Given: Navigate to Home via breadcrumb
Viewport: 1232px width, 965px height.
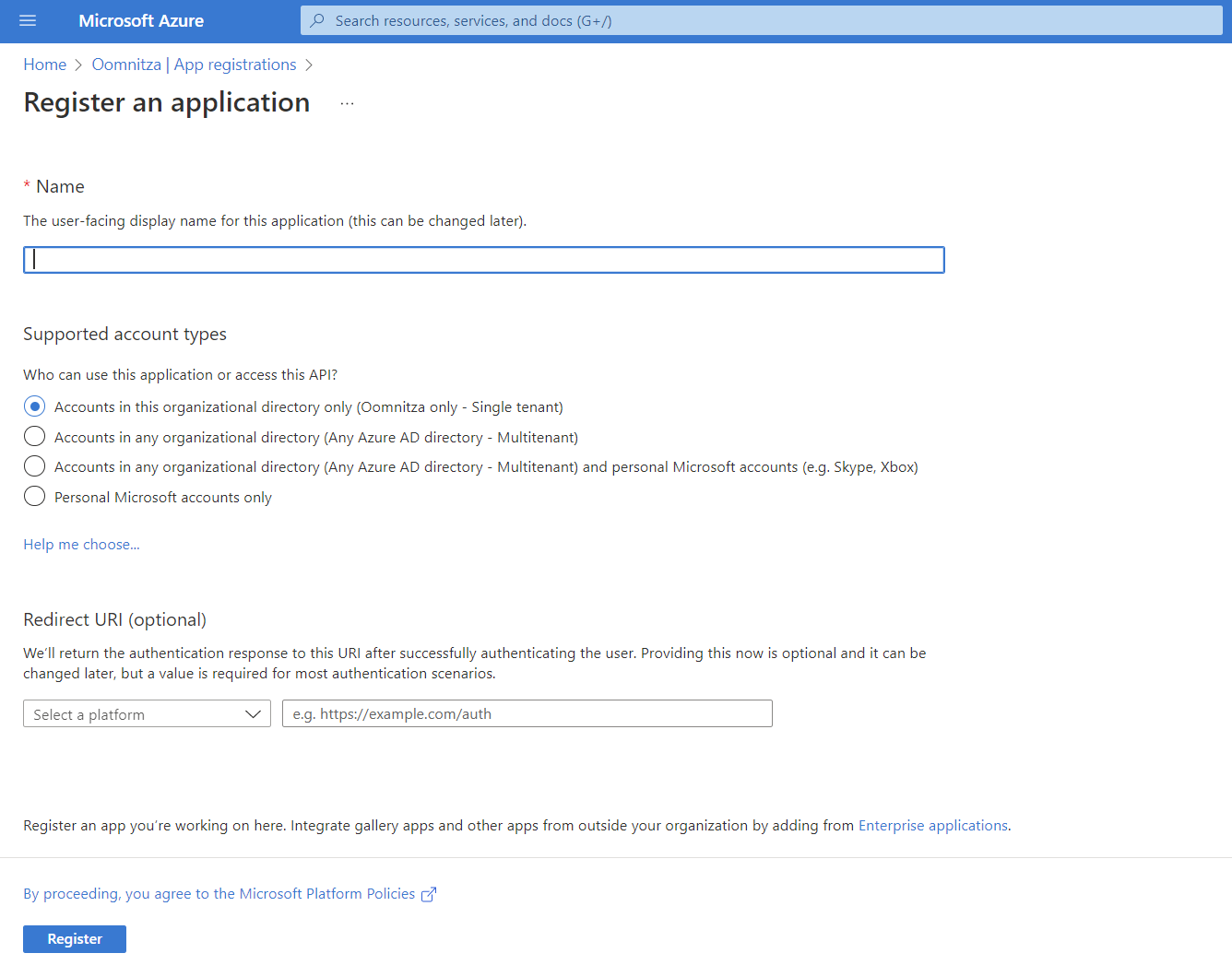Looking at the screenshot, I should click(44, 64).
